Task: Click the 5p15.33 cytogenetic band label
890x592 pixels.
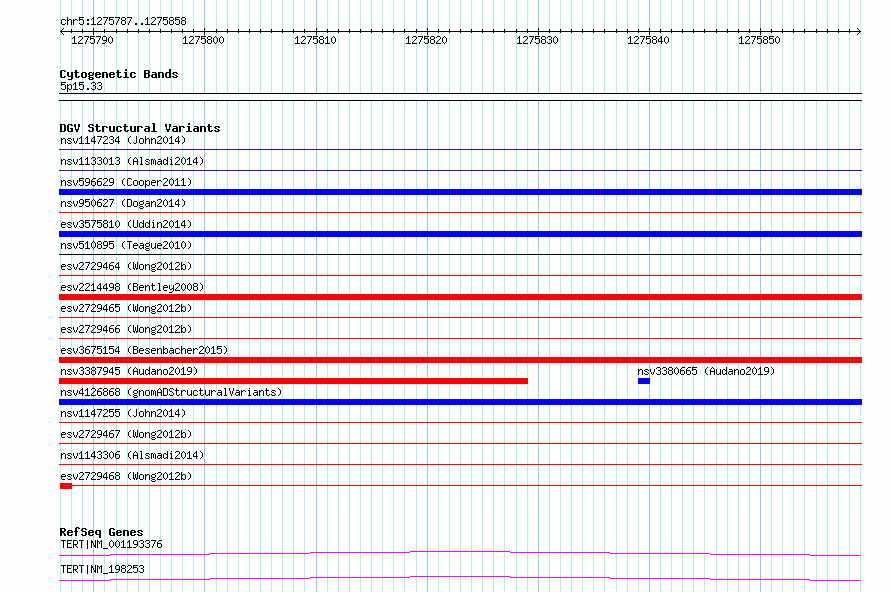Action: click(81, 86)
